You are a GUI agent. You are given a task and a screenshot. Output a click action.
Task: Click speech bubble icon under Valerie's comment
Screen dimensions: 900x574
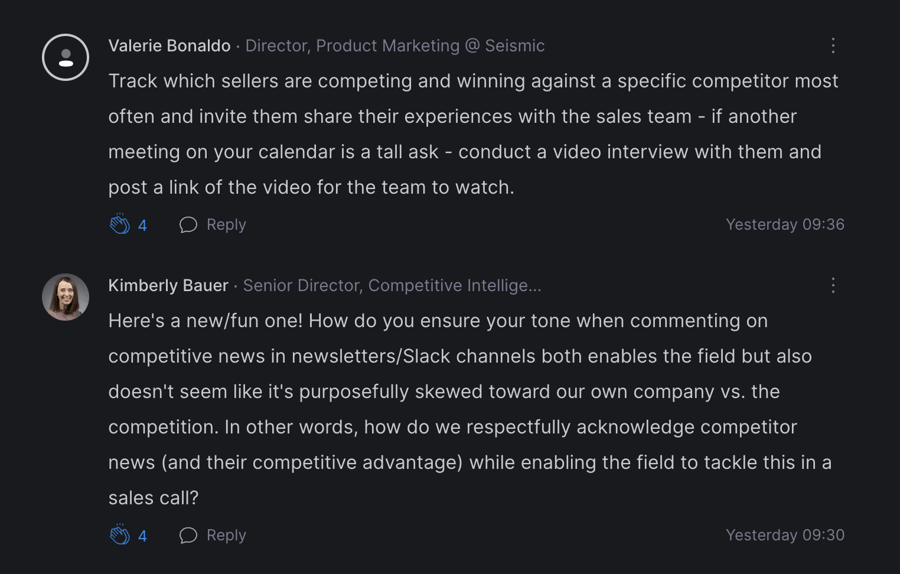tap(188, 225)
